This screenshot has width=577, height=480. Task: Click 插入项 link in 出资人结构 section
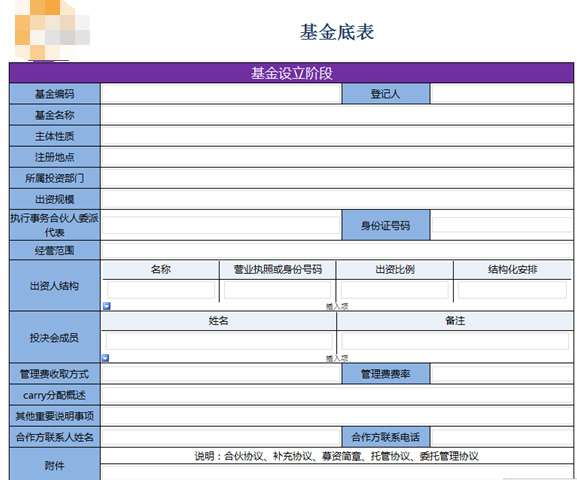(337, 306)
